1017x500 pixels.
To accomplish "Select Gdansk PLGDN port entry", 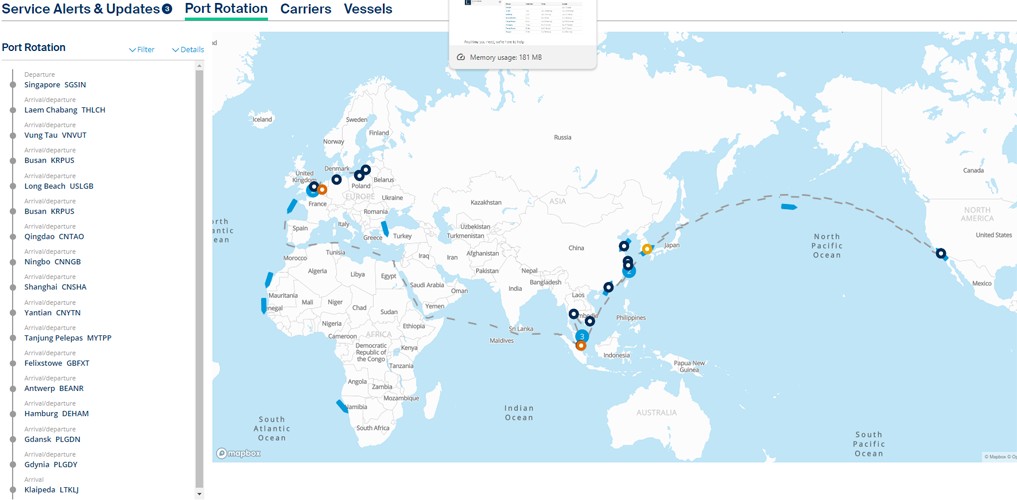I will 53,438.
